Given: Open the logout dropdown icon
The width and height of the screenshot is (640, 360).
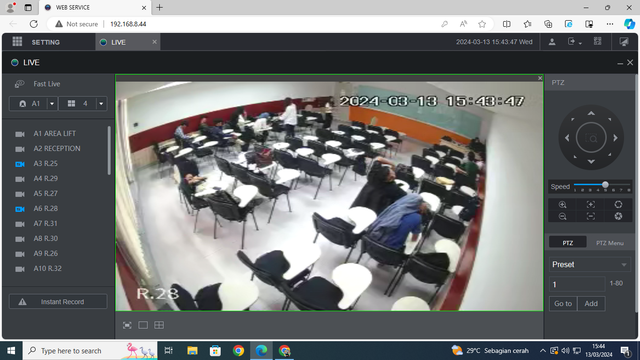Looking at the screenshot, I should point(574,42).
